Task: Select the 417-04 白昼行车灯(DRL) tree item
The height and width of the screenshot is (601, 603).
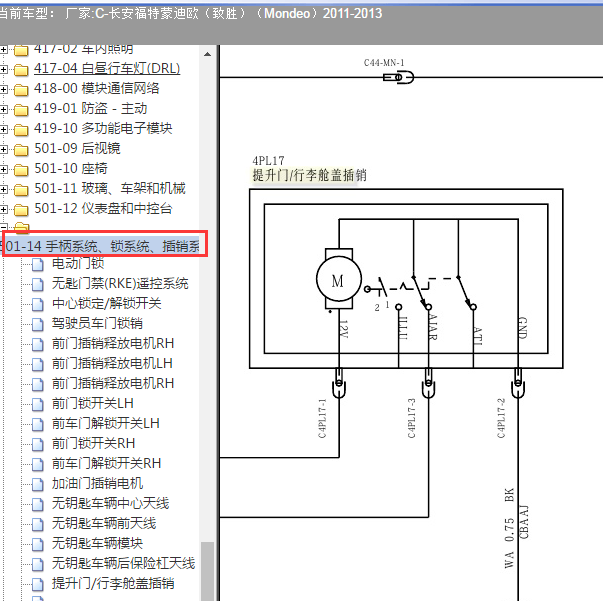Action: point(107,69)
